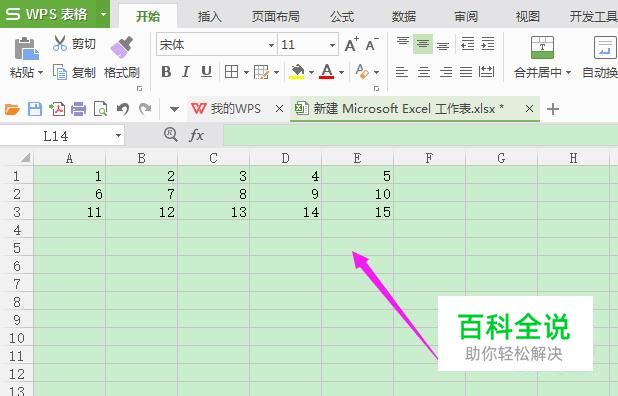Decrease indent icon
Viewport: 618px width, 396px height.
point(467,44)
